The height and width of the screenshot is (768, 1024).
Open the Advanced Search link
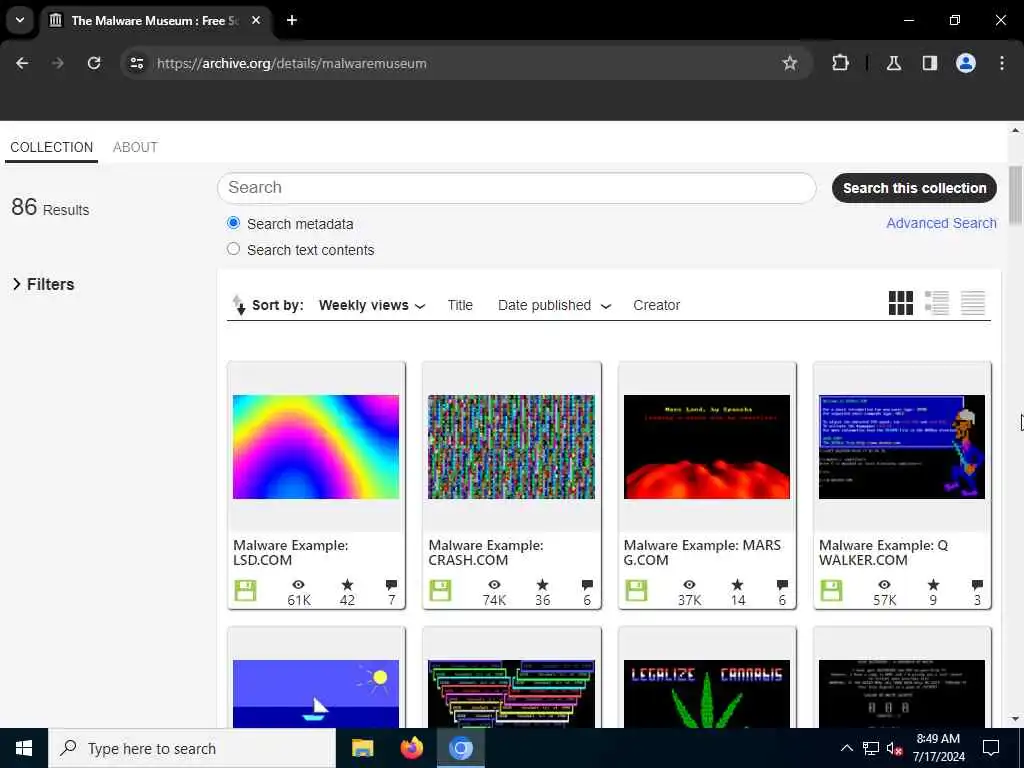coord(941,223)
